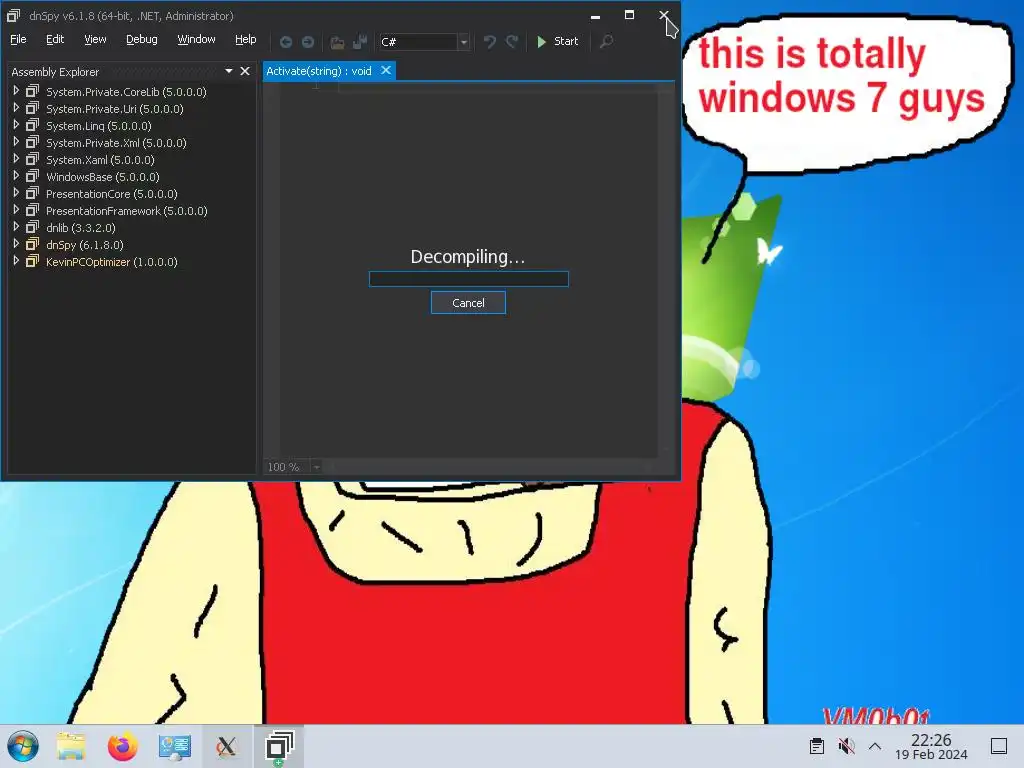The image size is (1024, 768).
Task: Click the navigate backward arrow icon
Action: (286, 42)
